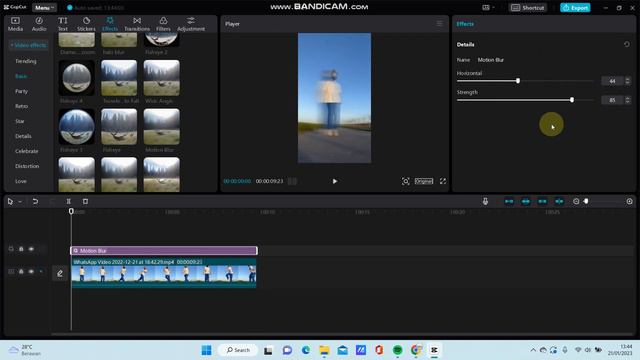Open the Shortcut panel

tap(527, 7)
